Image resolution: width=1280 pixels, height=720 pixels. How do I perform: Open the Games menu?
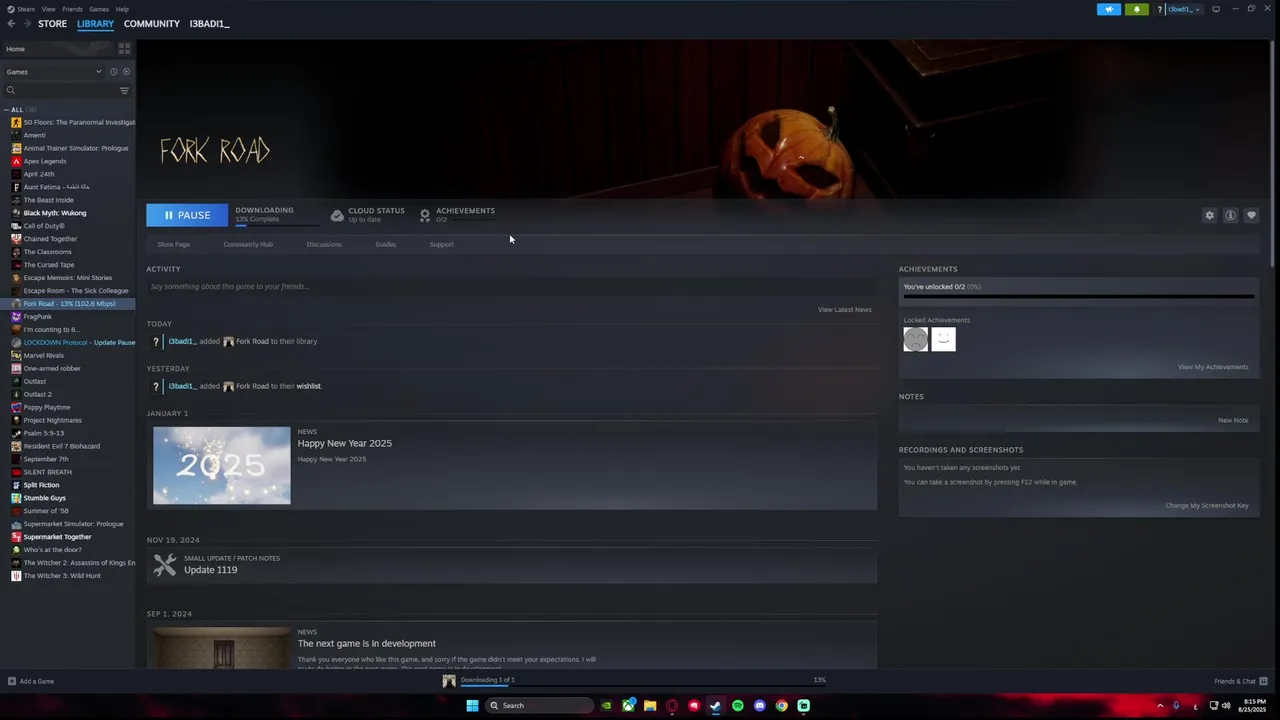[99, 9]
